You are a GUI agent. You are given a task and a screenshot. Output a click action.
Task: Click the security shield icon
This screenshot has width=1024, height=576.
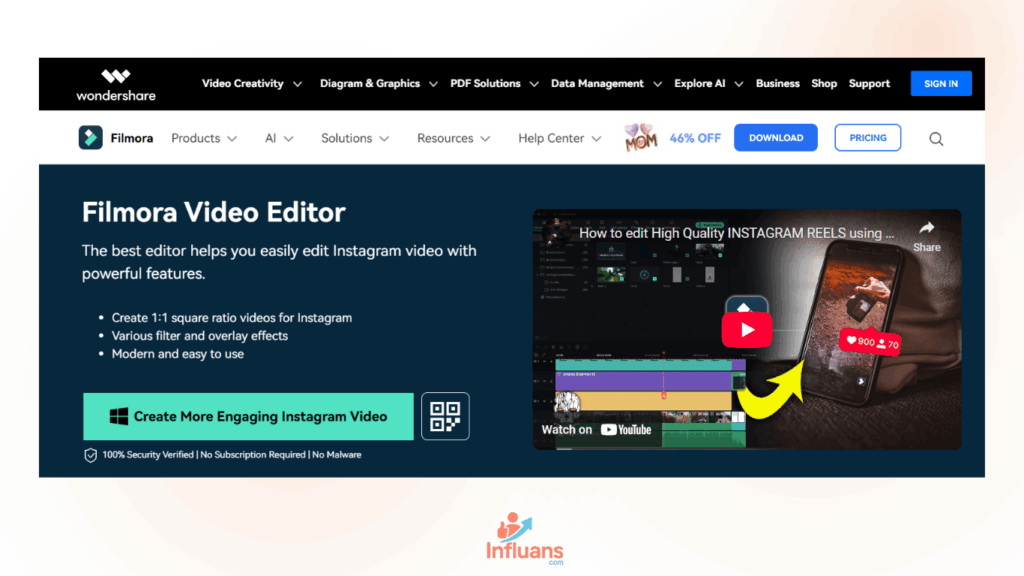tap(90, 455)
